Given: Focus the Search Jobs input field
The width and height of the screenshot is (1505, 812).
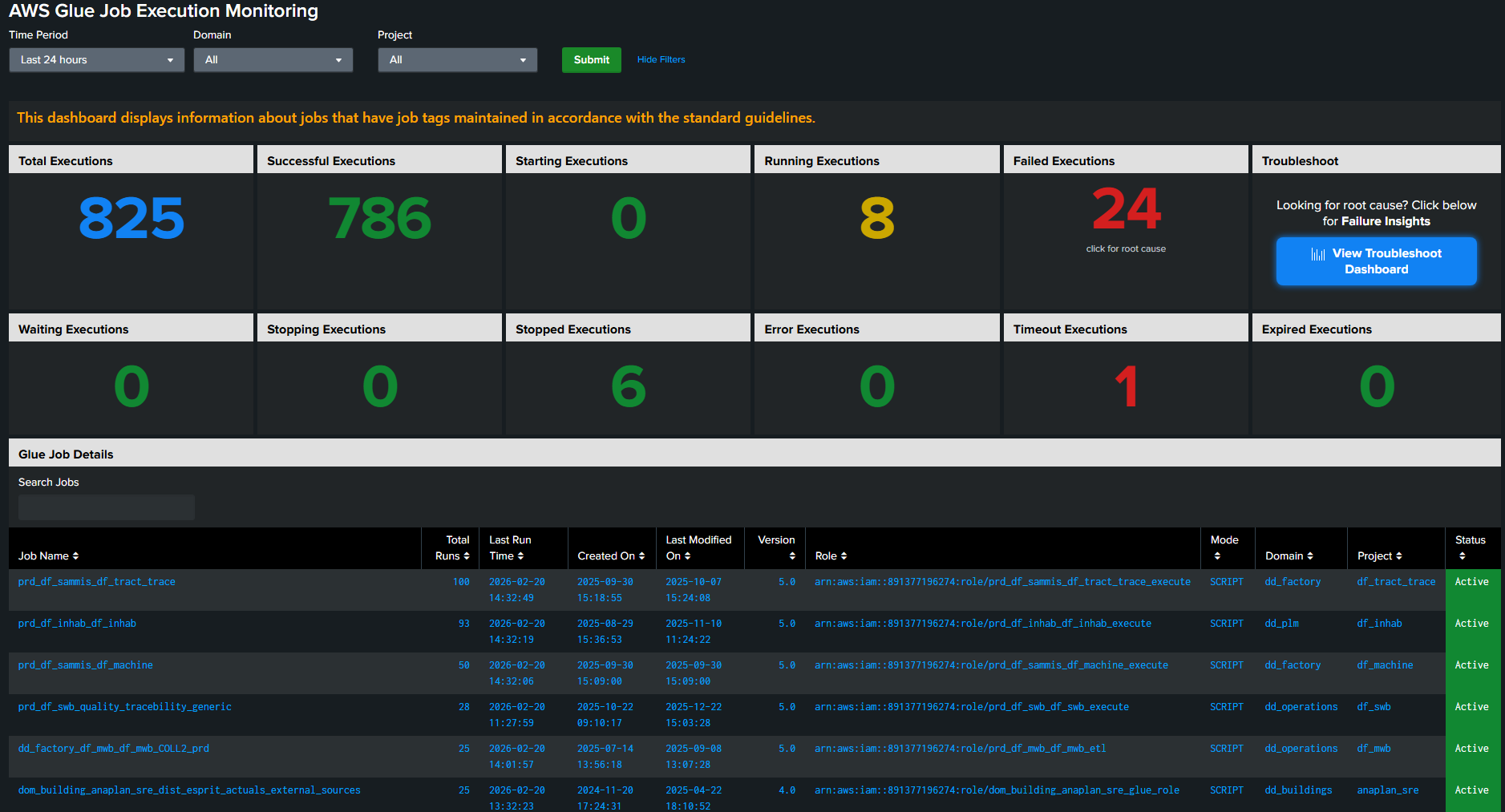Looking at the screenshot, I should point(107,507).
